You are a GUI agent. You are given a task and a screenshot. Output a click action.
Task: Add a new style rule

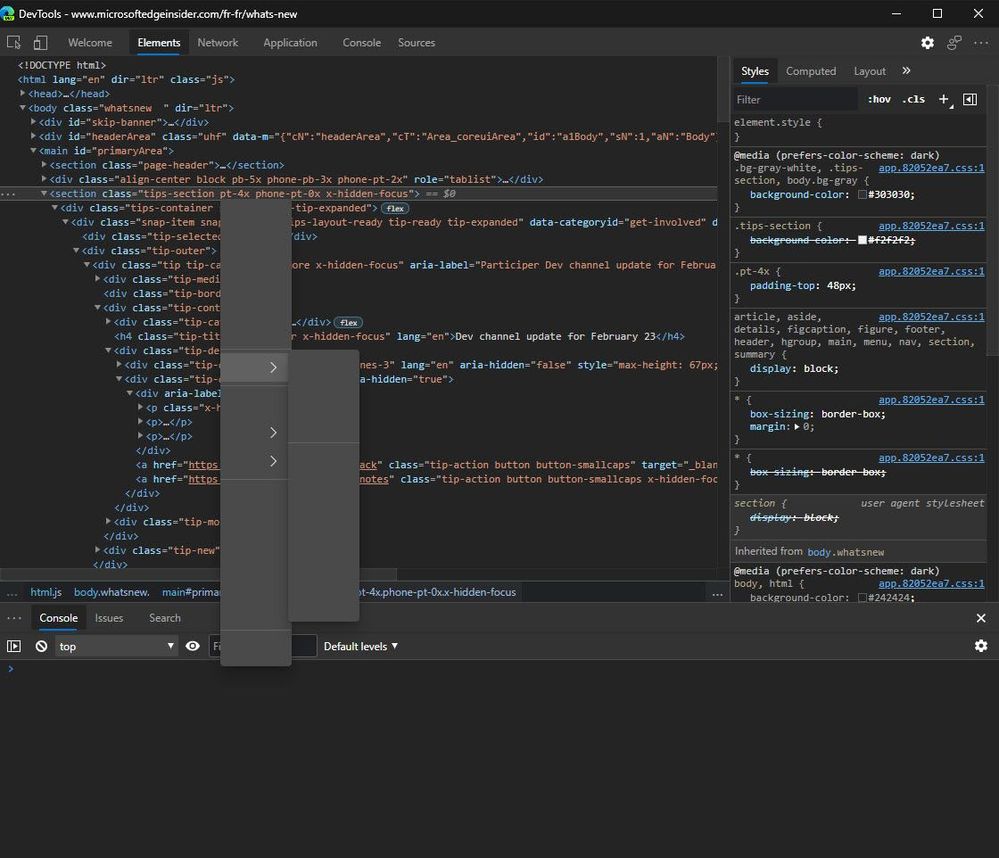coord(943,99)
